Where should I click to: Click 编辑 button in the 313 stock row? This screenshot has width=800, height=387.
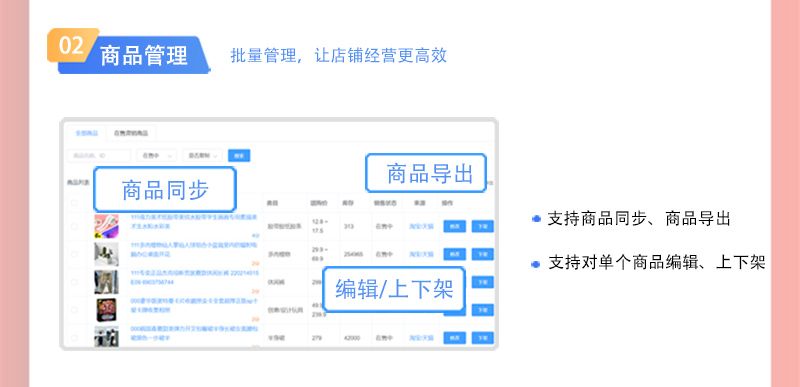pos(455,226)
